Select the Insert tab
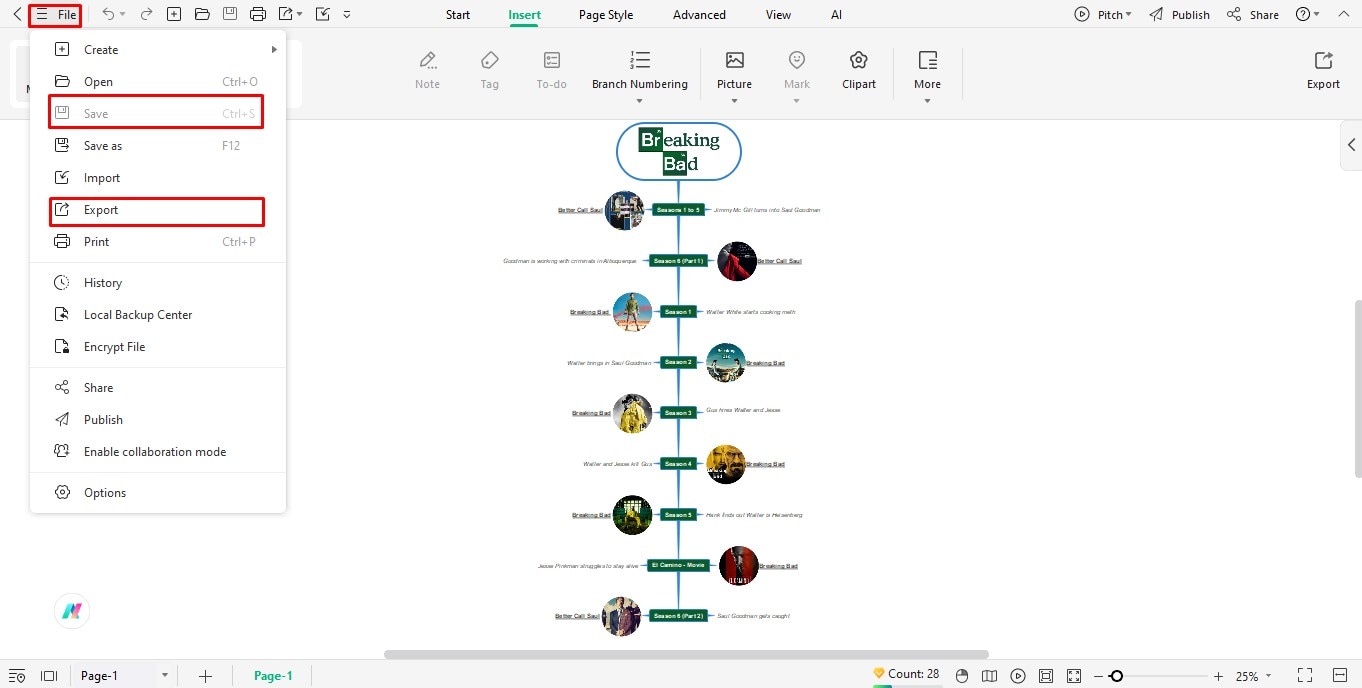Viewport: 1362px width, 688px height. point(524,15)
